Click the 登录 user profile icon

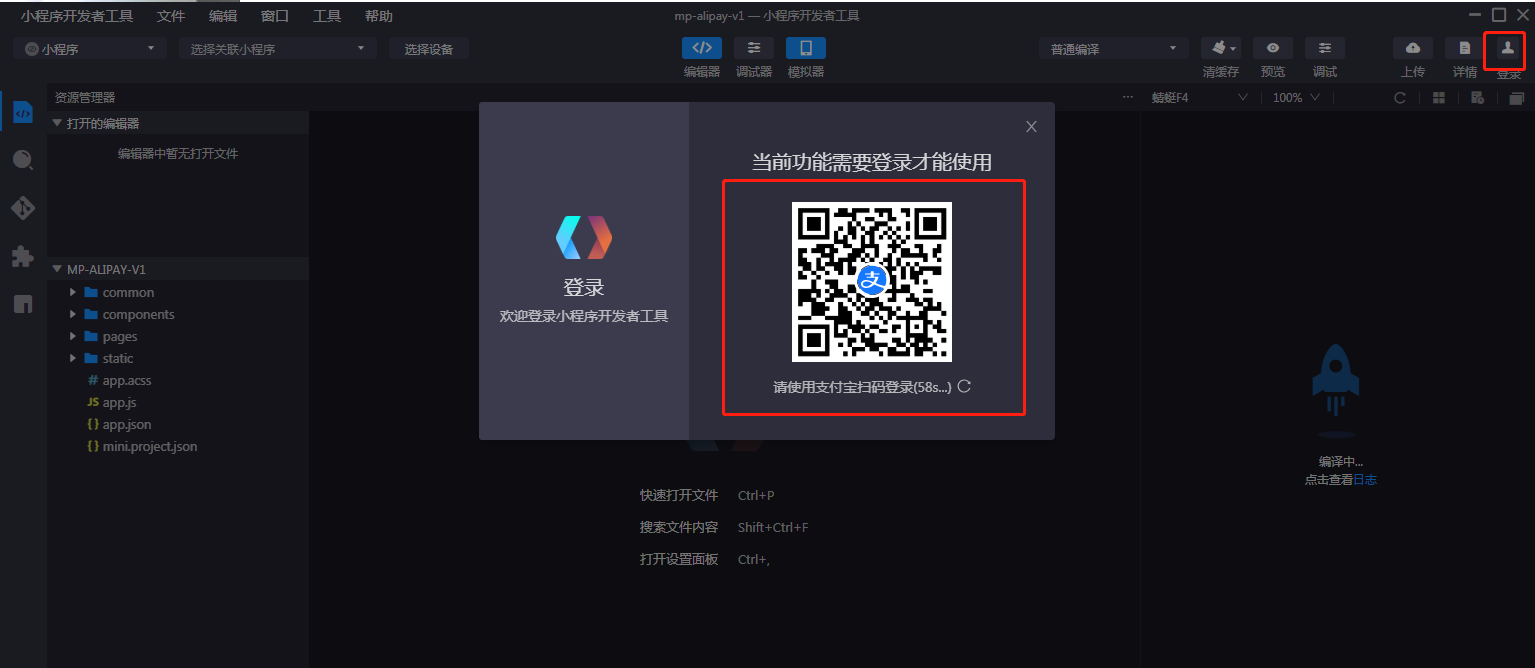tap(1507, 48)
